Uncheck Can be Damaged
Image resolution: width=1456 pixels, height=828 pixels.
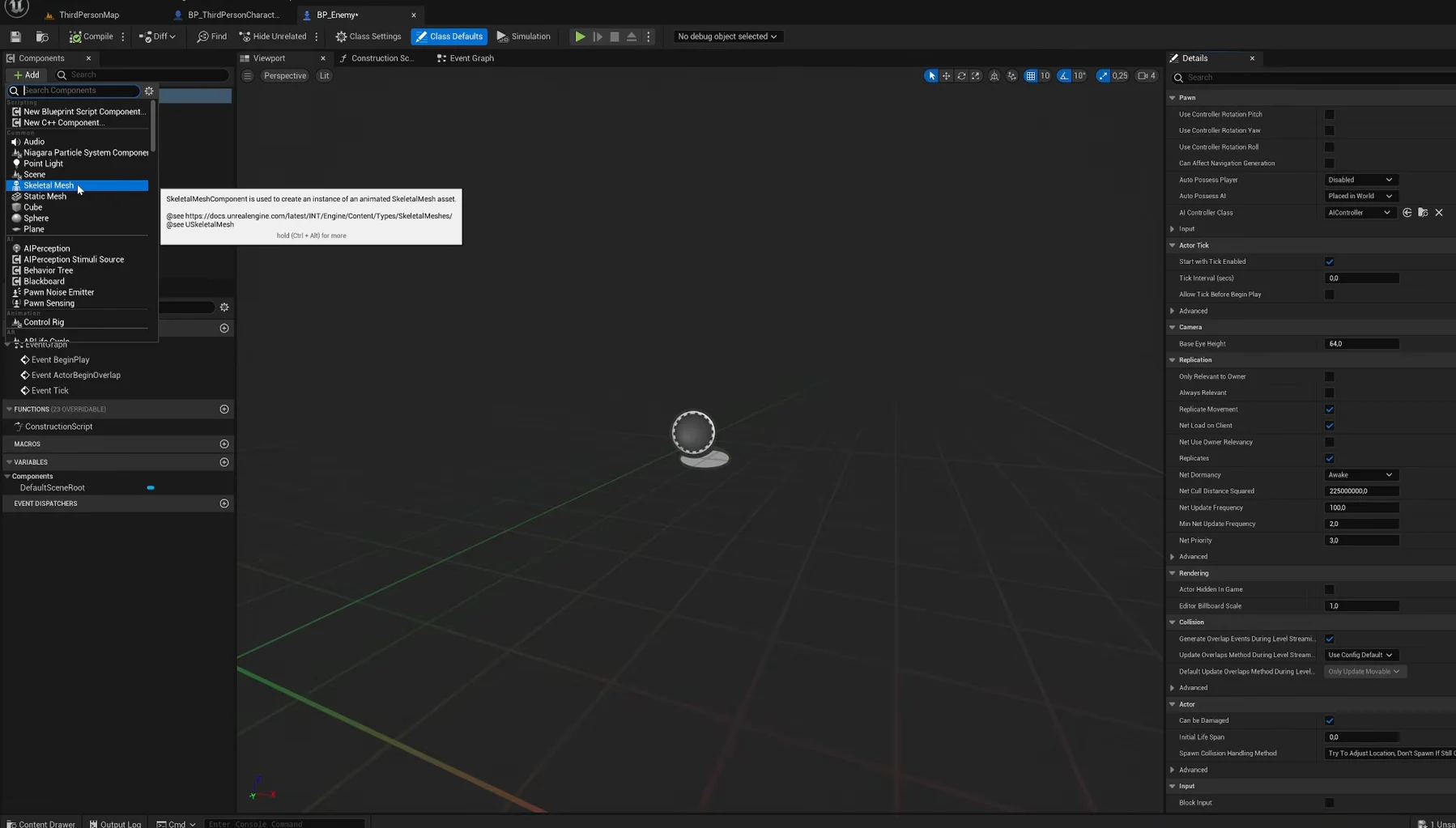click(x=1329, y=720)
